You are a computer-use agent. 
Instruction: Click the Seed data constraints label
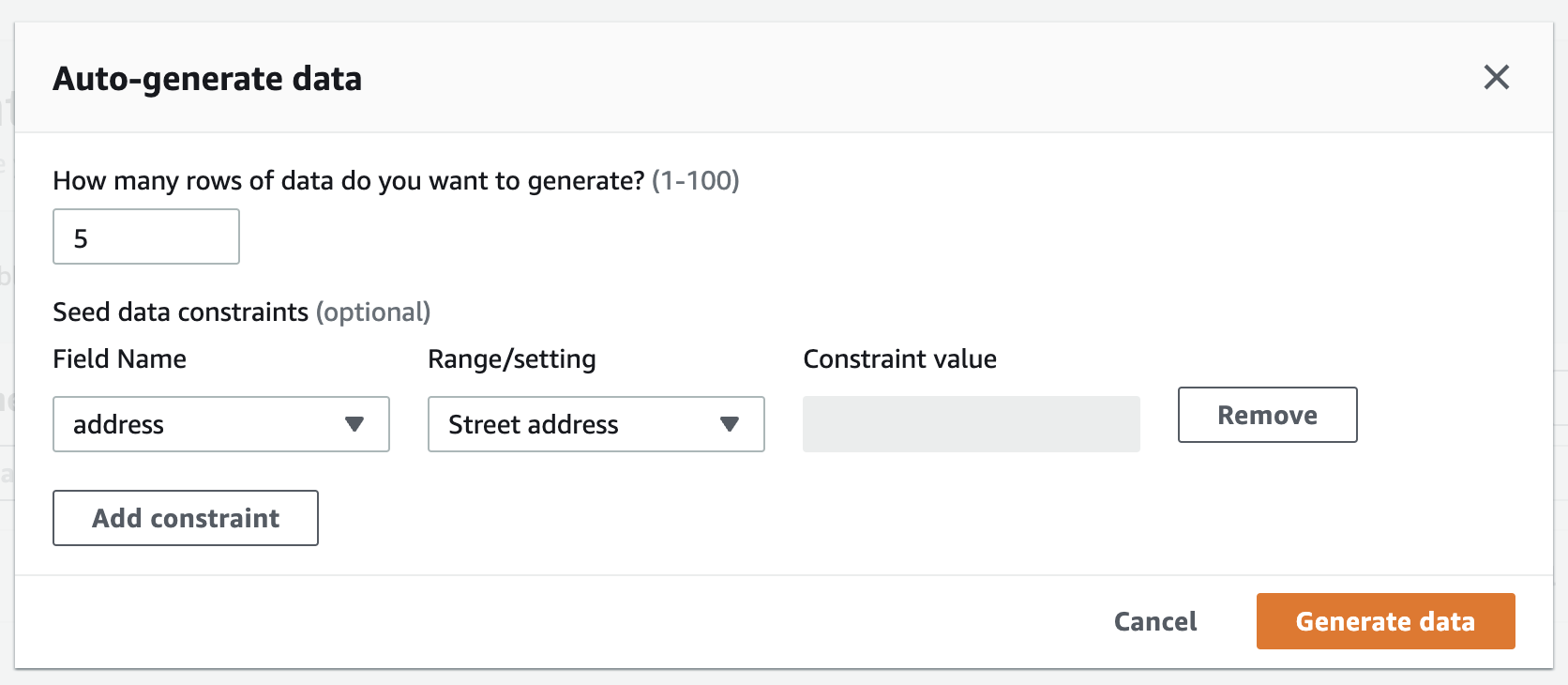click(242, 312)
